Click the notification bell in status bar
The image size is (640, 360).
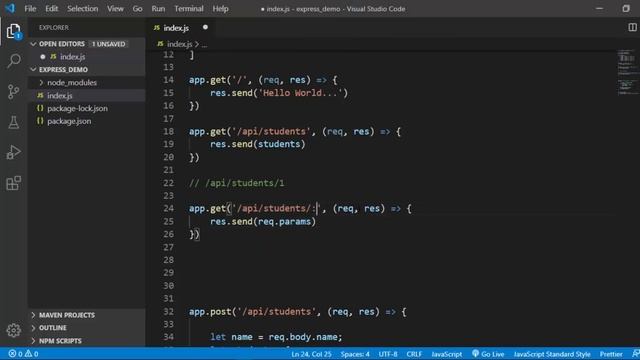tap(636, 354)
